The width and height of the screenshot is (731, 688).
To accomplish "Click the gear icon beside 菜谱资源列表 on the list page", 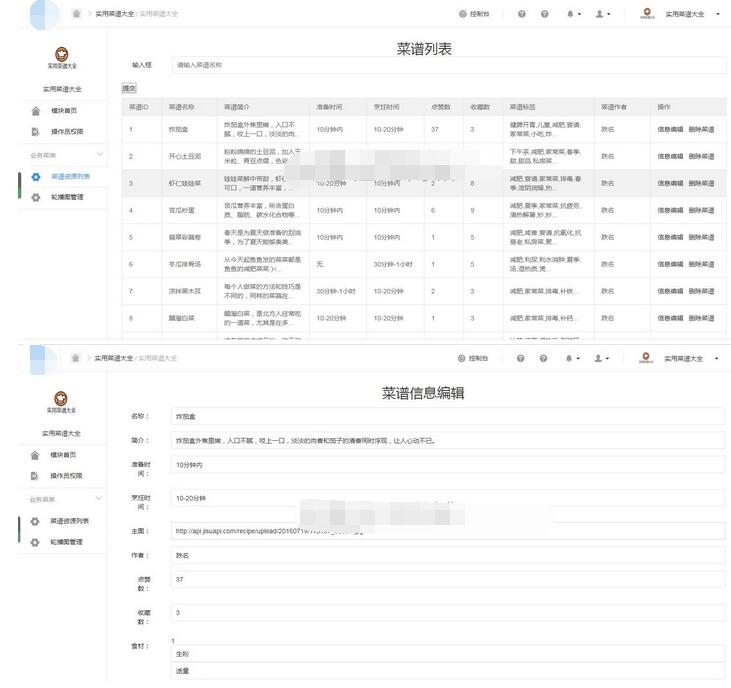I will pos(36,177).
